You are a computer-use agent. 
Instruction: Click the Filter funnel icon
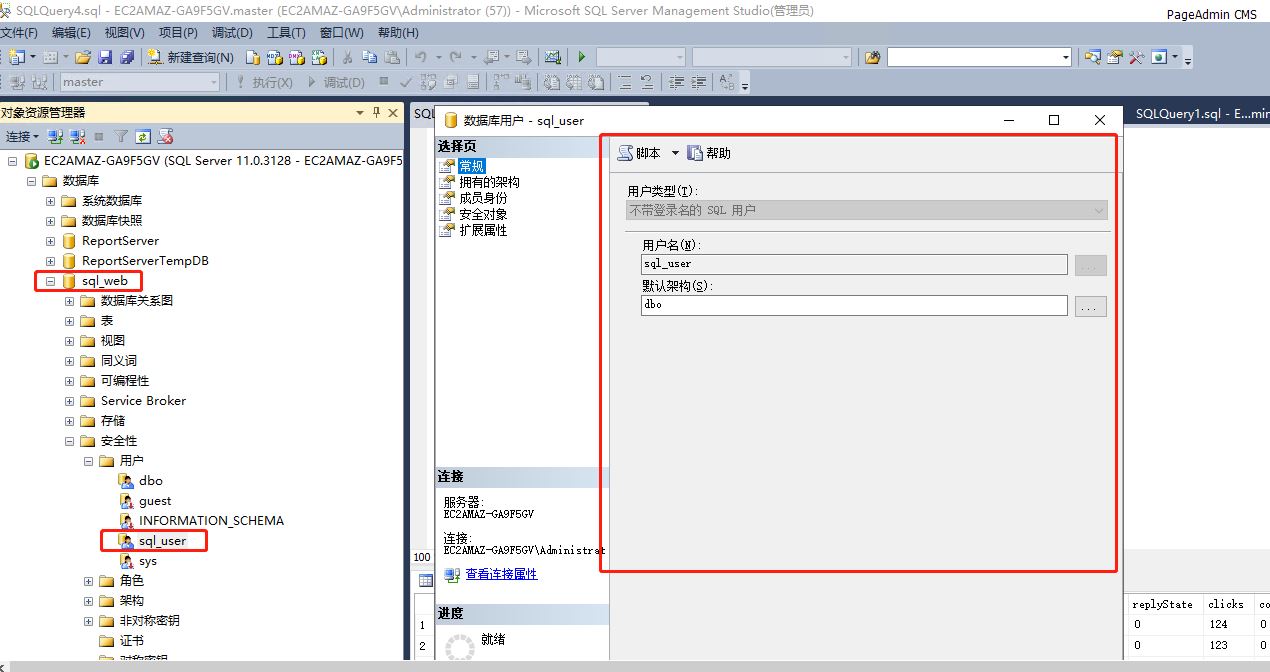tap(121, 136)
